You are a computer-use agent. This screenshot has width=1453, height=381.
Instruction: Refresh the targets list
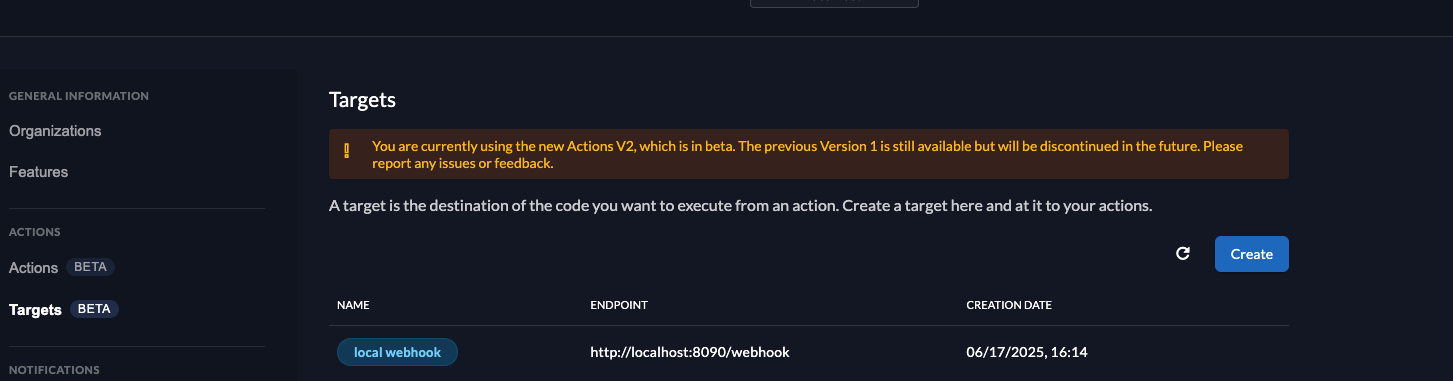point(1183,254)
